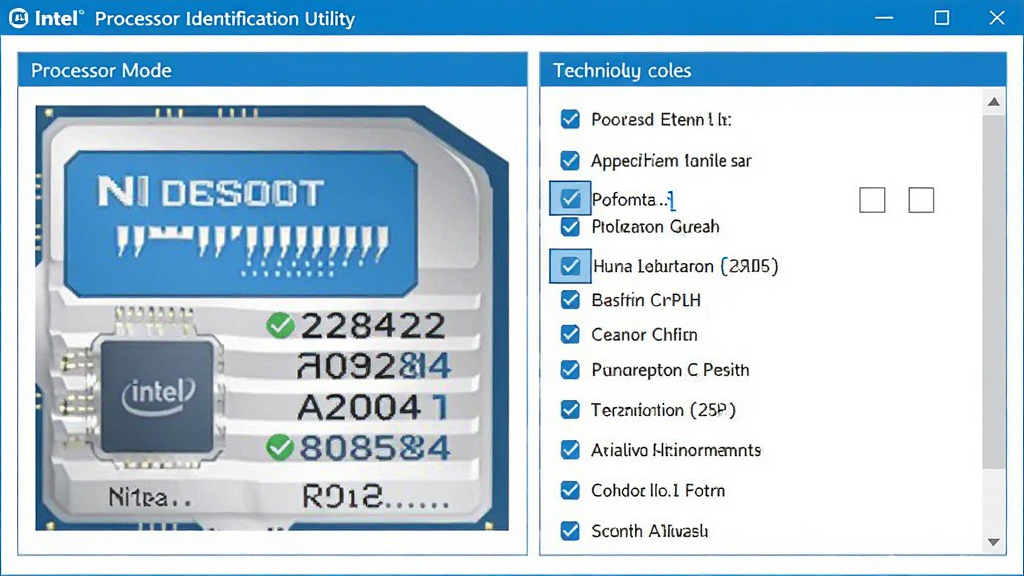
Task: Maximize the Processor Identification Utility window
Action: click(x=941, y=18)
